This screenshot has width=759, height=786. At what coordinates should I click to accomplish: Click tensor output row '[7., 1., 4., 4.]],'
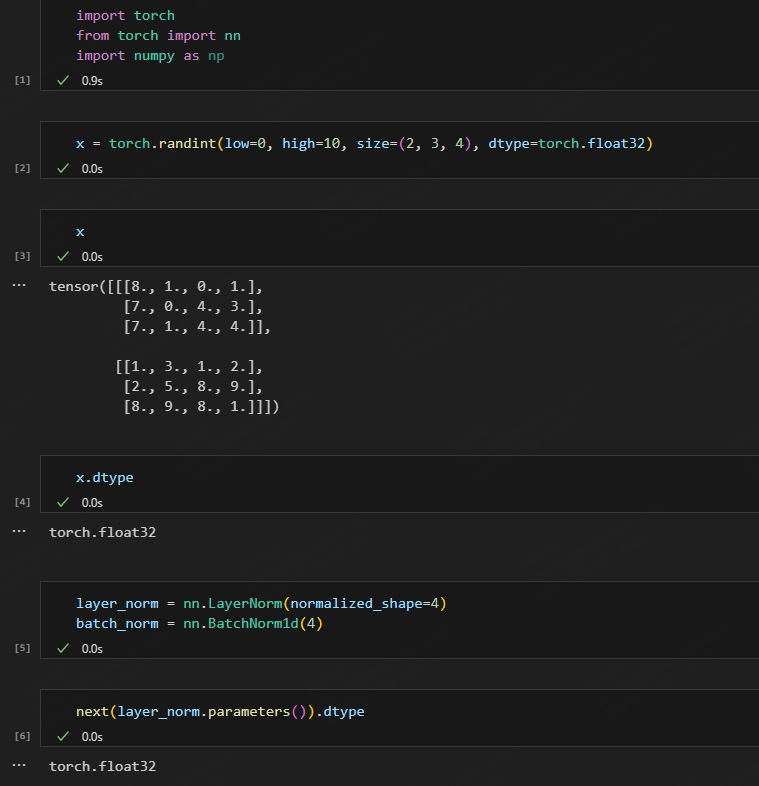pos(197,327)
